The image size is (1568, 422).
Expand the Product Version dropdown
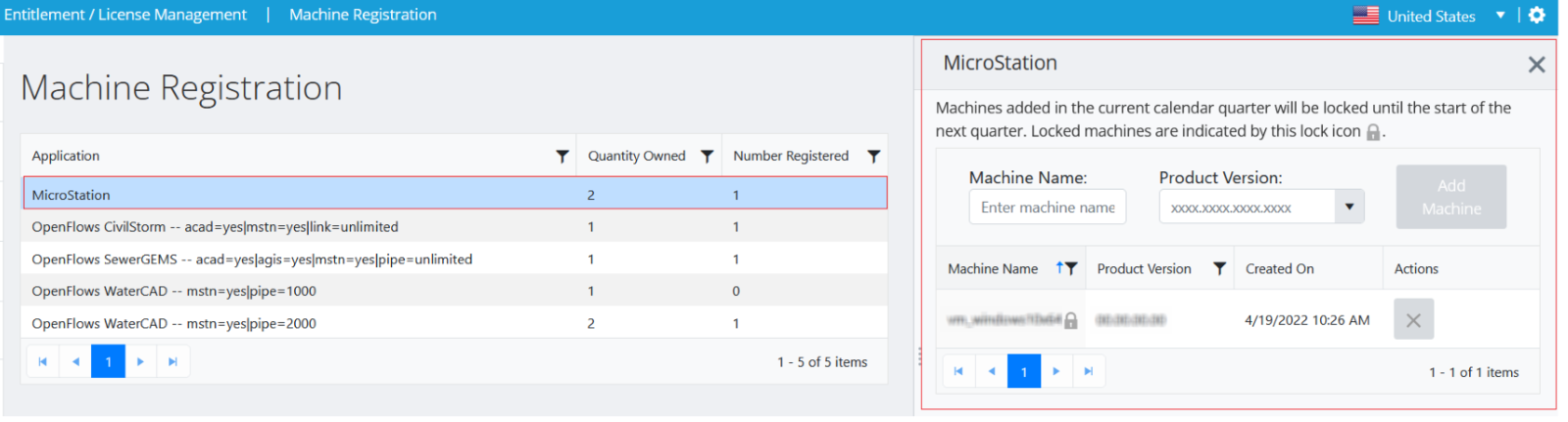point(1349,207)
